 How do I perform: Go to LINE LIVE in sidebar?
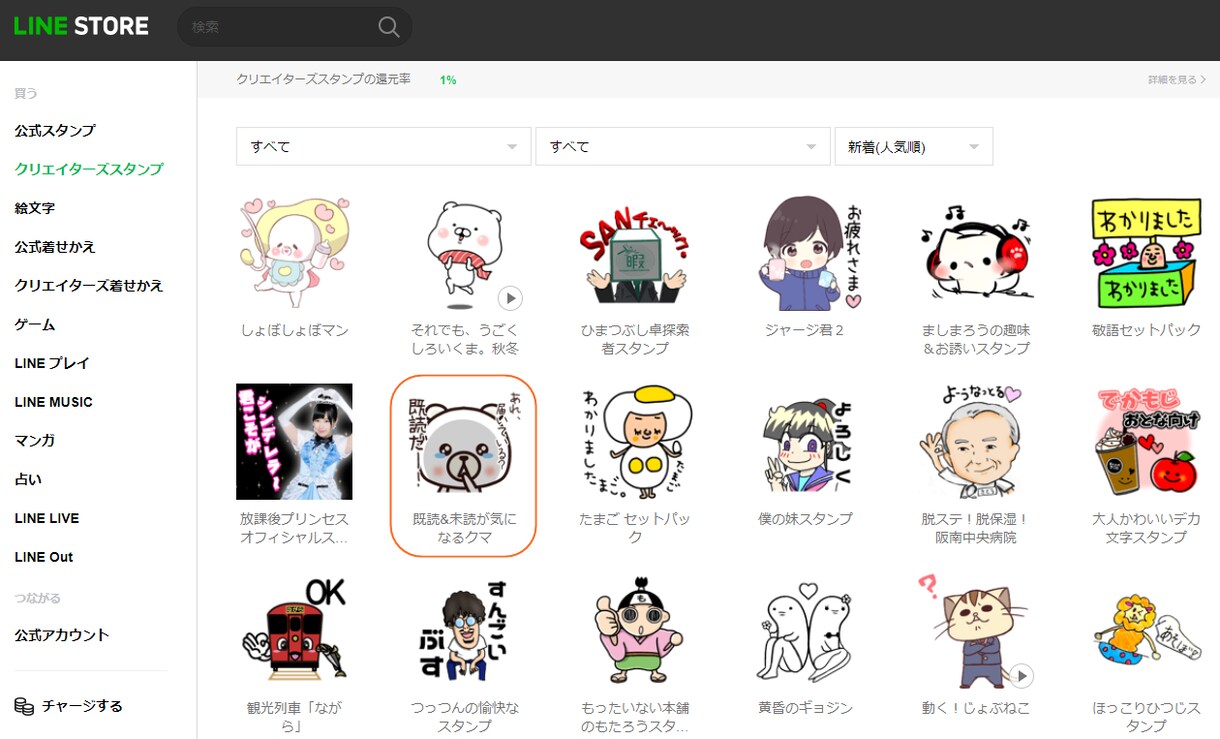47,518
